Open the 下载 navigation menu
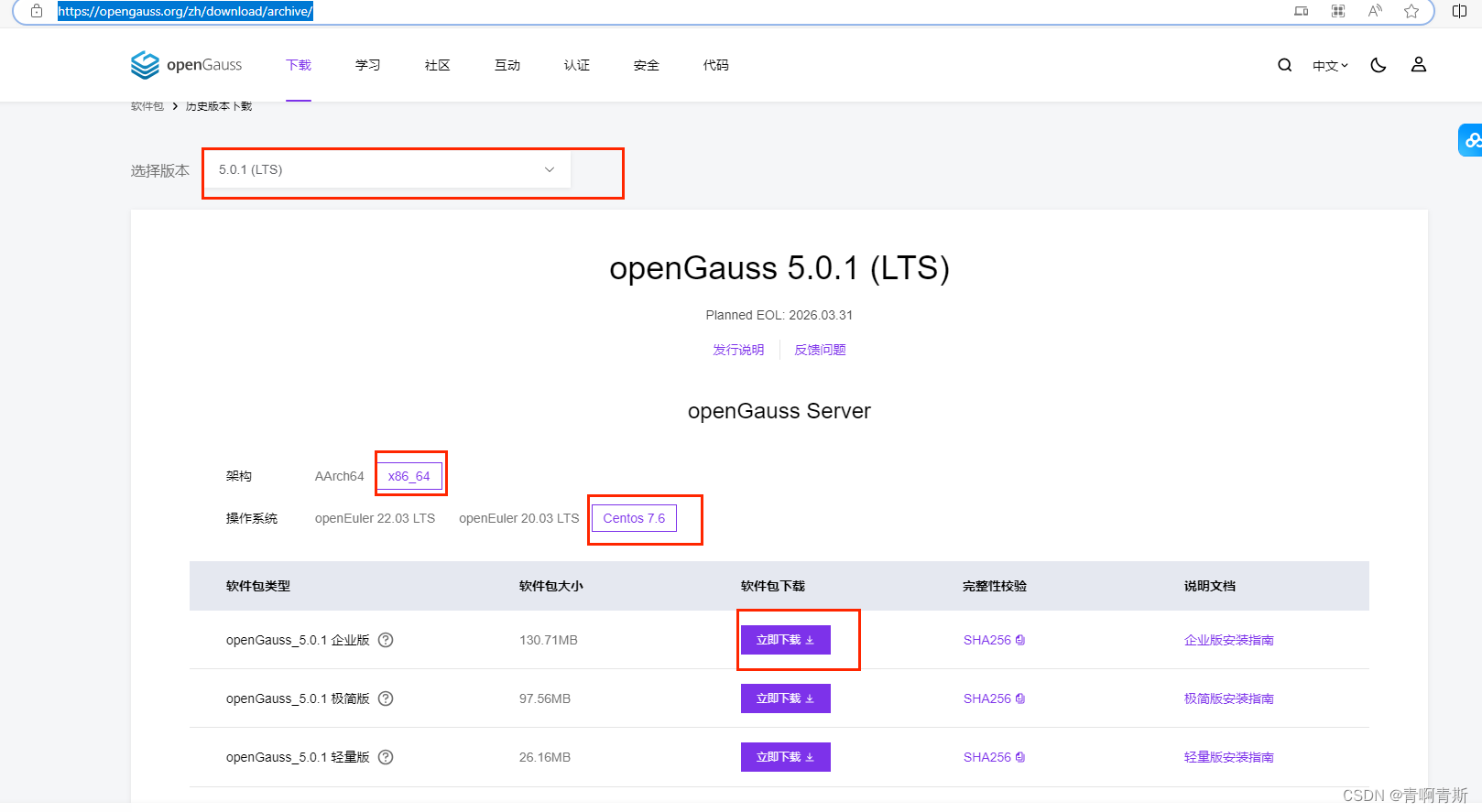Screen dimensions: 1482x812 299,65
